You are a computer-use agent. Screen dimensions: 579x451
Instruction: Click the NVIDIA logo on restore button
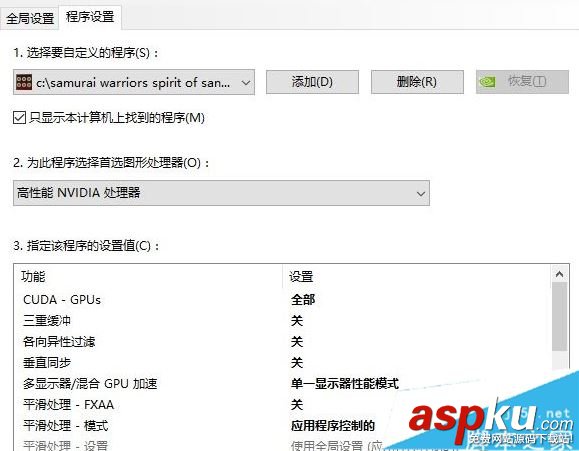click(487, 82)
